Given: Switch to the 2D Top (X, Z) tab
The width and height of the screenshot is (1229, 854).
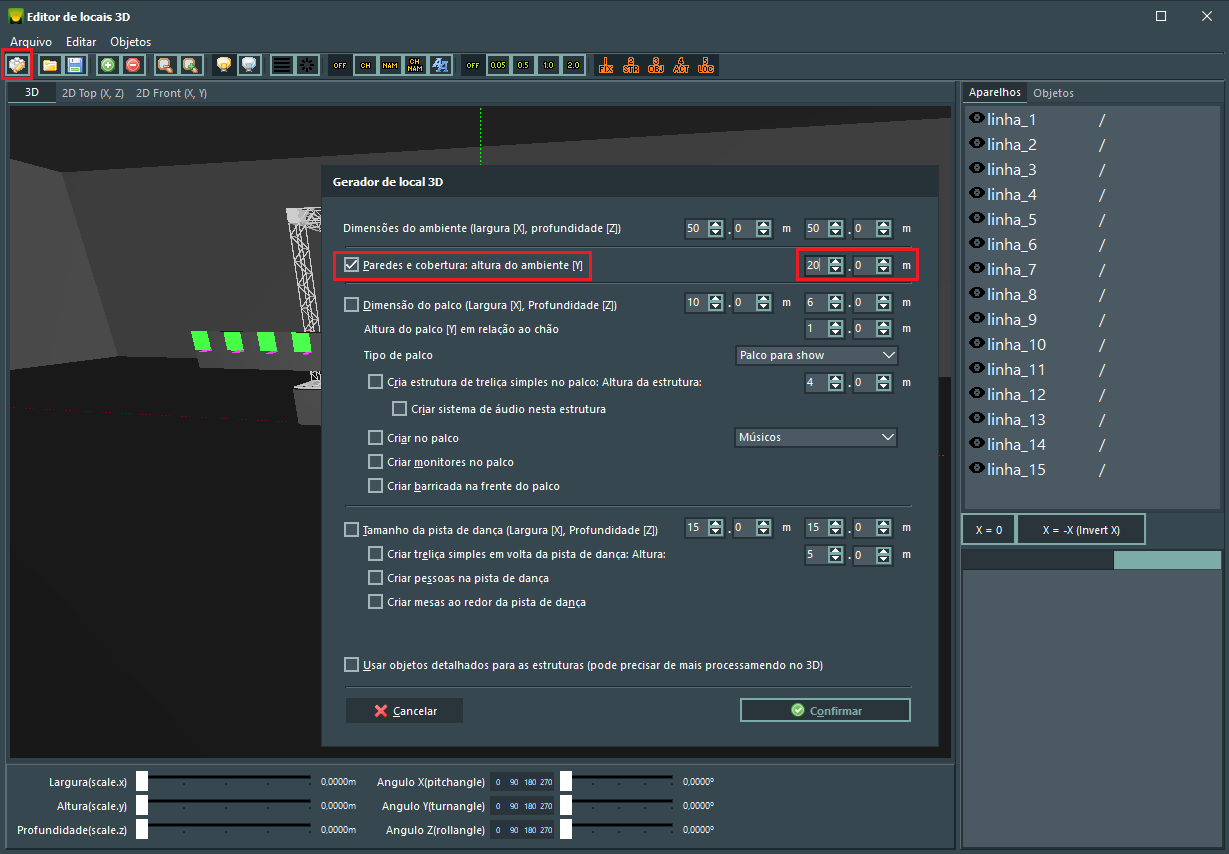Looking at the screenshot, I should coord(92,93).
